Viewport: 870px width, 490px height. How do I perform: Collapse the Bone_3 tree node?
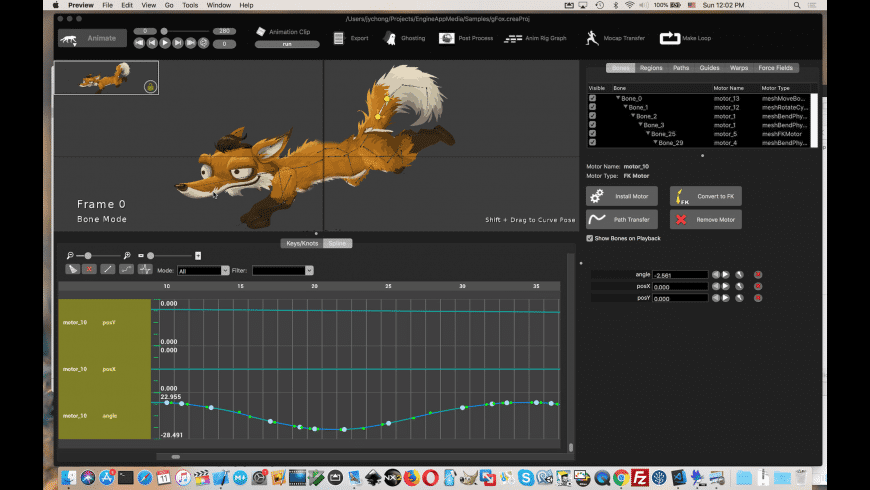[x=640, y=125]
